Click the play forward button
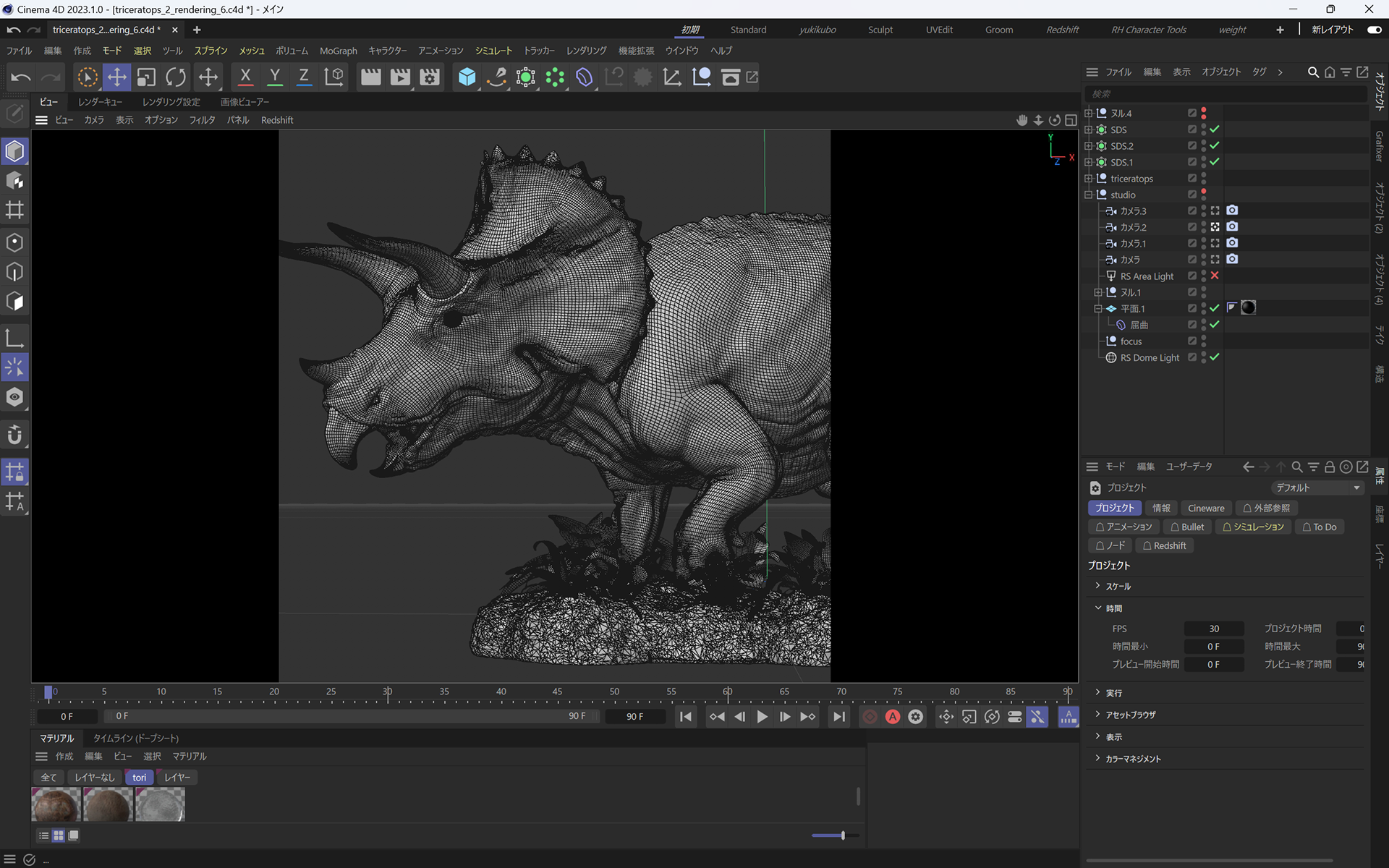The height and width of the screenshot is (868, 1389). point(762,717)
